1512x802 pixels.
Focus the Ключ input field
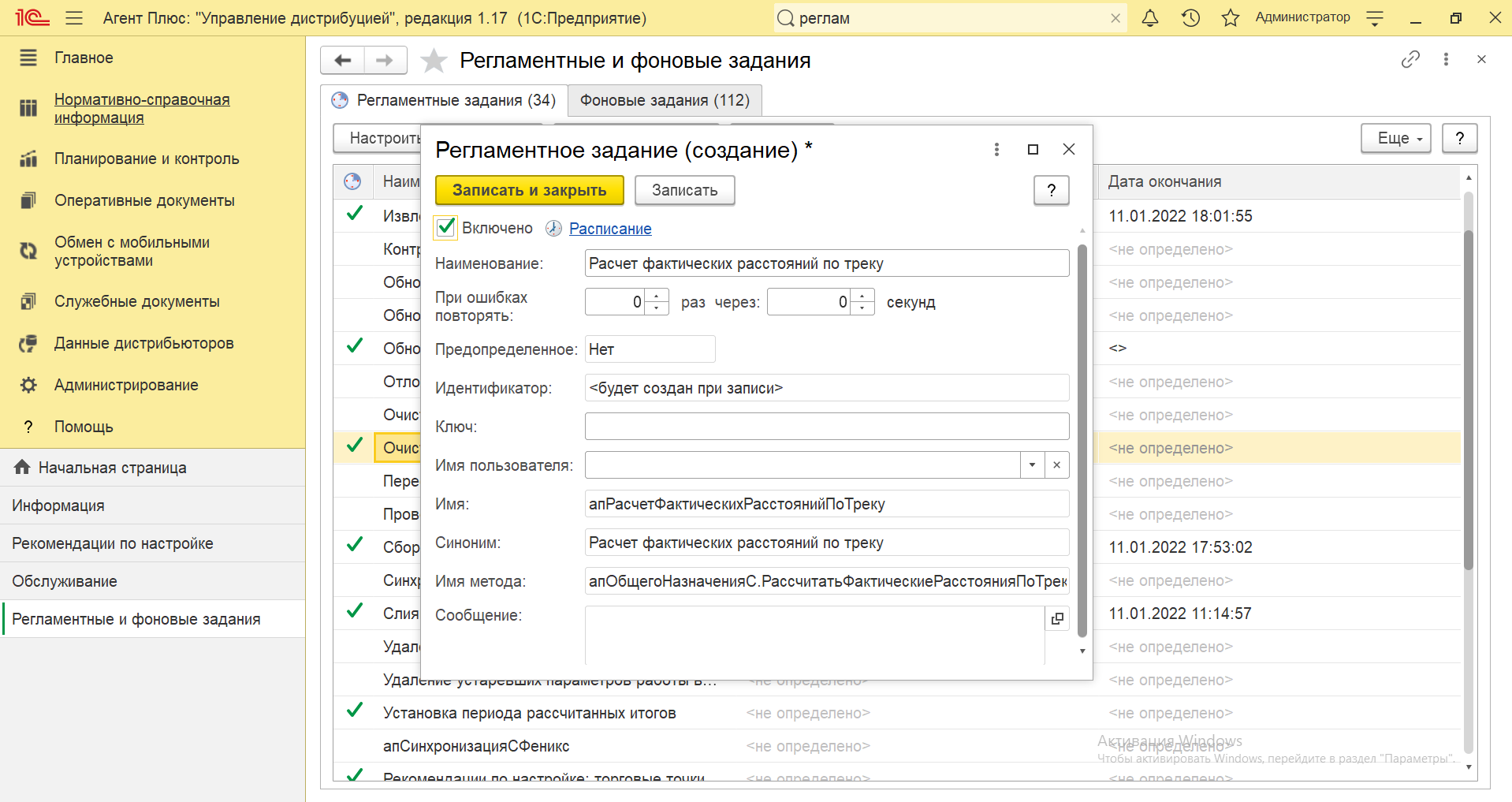pos(827,427)
